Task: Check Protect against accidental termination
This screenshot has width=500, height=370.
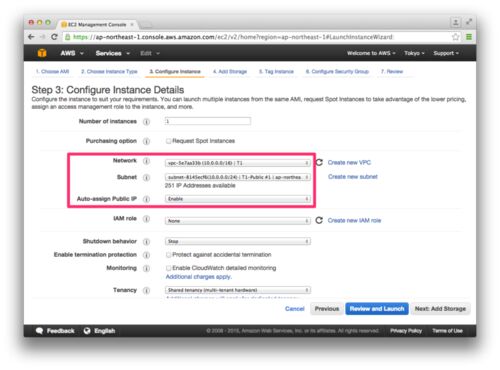Action: 168,255
